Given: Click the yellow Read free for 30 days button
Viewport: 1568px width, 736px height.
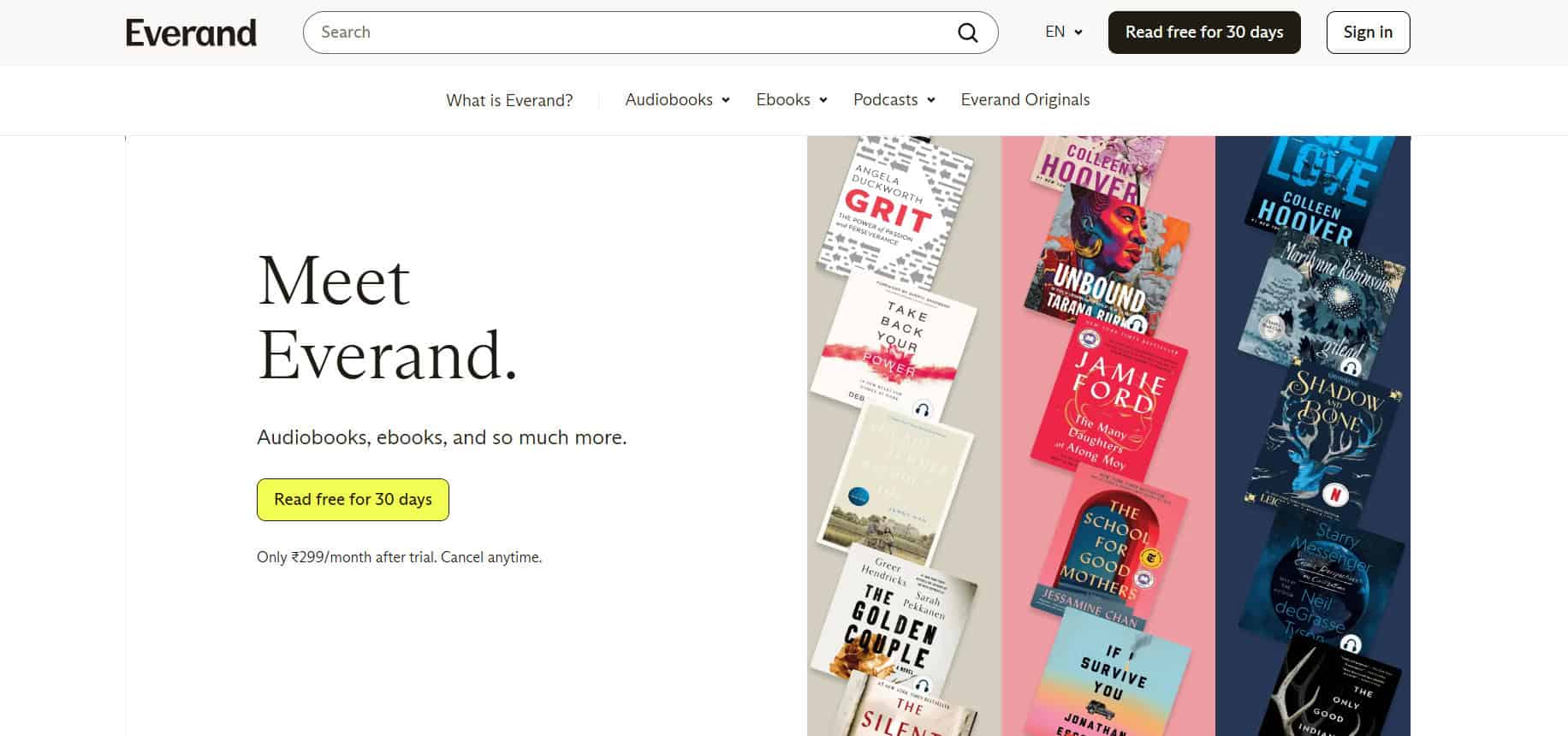Looking at the screenshot, I should click(353, 500).
